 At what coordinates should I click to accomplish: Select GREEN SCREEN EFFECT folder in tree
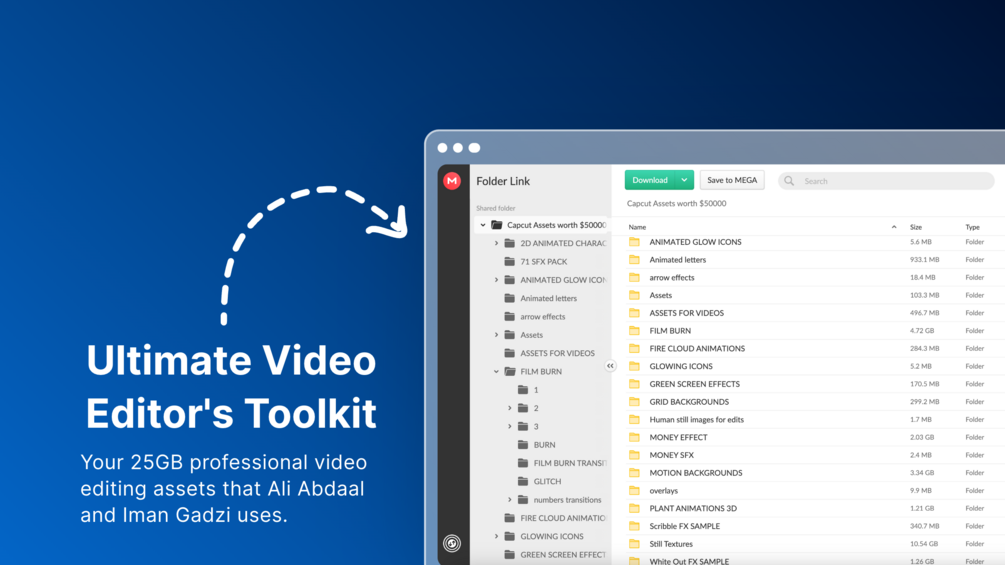point(563,555)
